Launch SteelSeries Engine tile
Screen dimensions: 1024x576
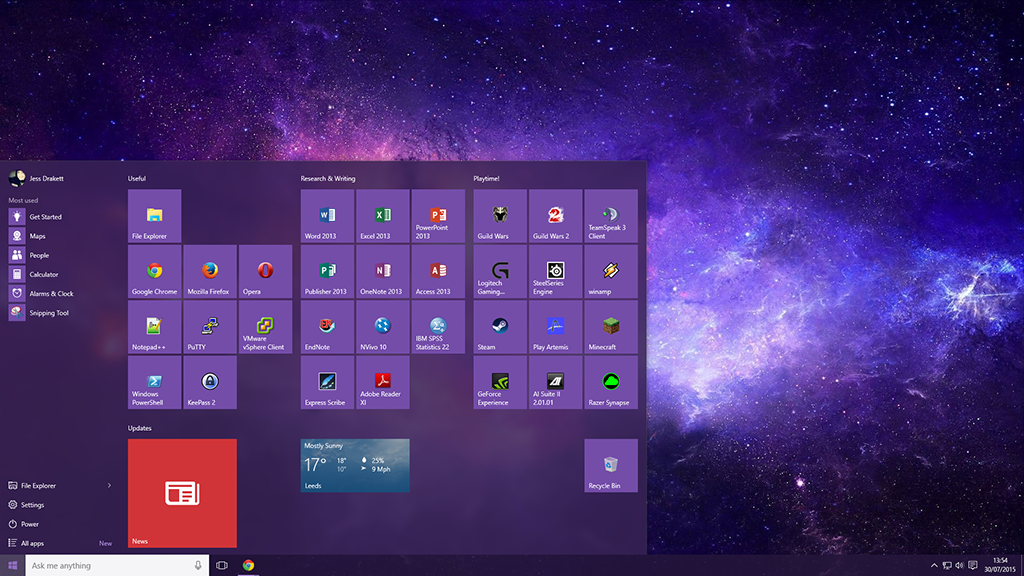tap(556, 272)
